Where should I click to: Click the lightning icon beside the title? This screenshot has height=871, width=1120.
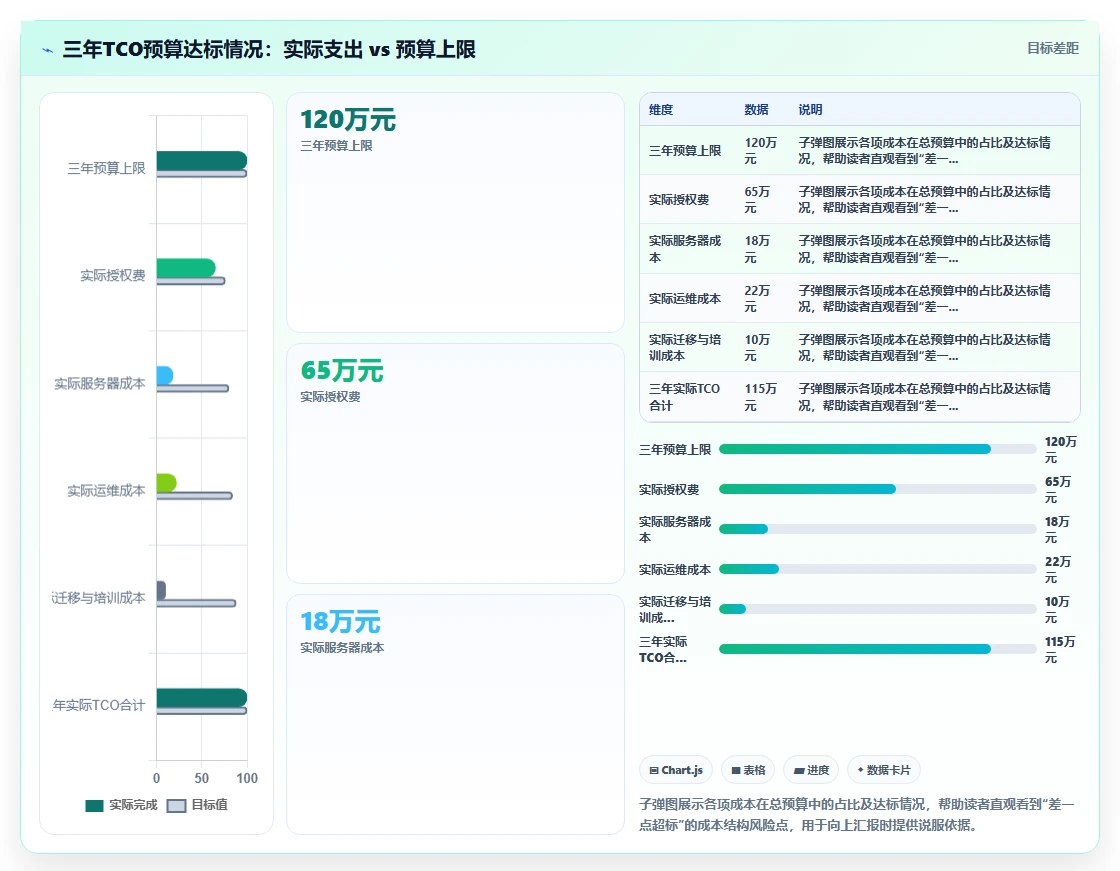click(x=48, y=50)
